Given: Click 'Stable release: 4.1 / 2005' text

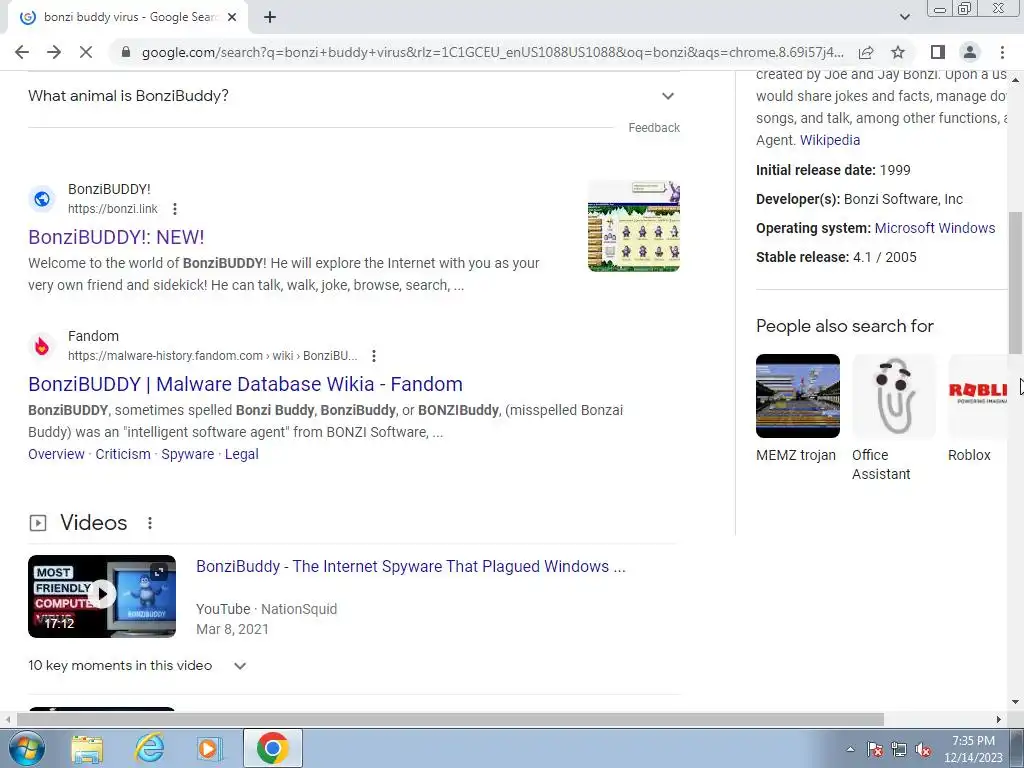Looking at the screenshot, I should 836,257.
